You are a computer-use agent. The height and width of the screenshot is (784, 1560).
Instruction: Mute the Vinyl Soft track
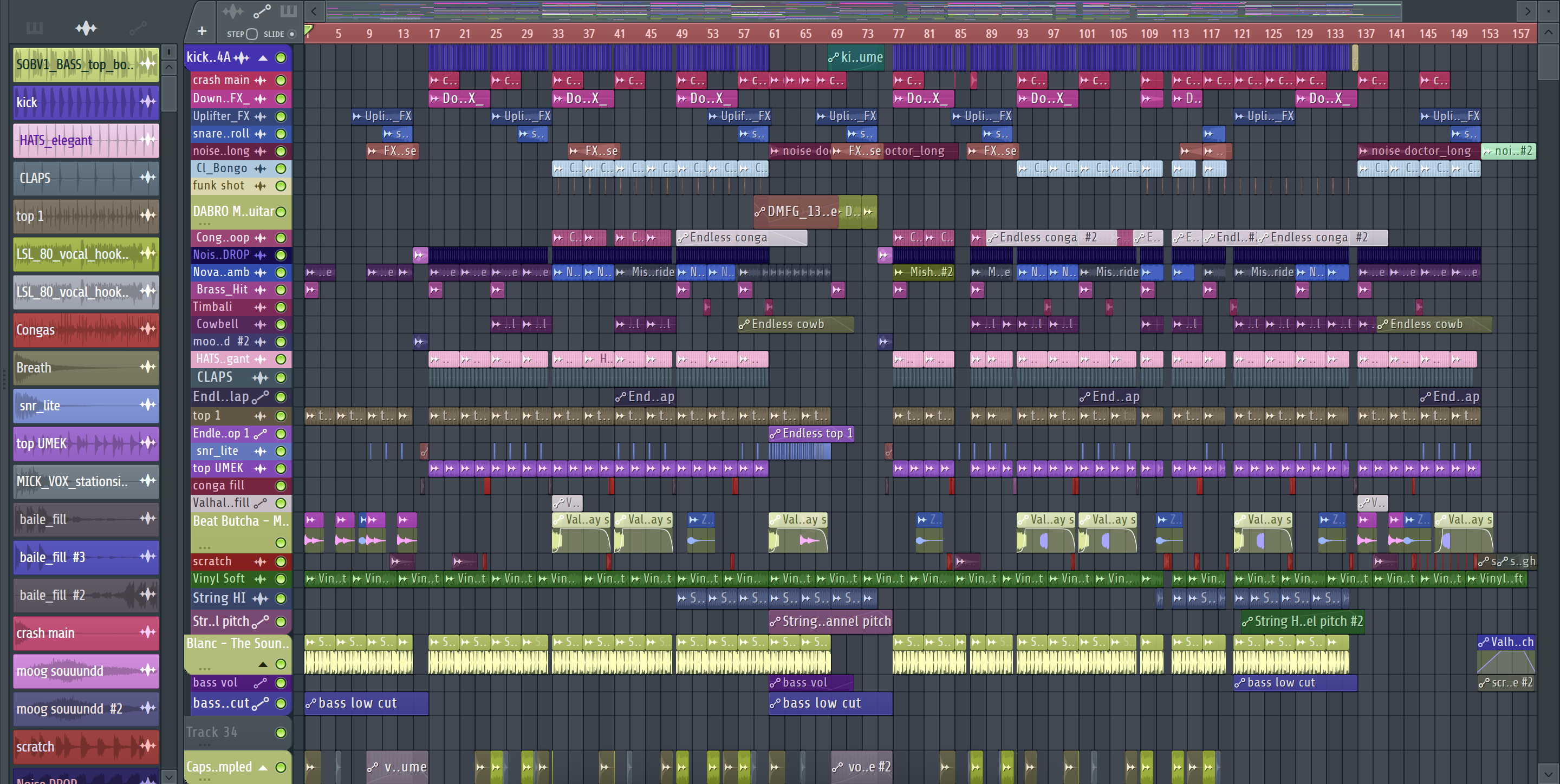point(281,579)
